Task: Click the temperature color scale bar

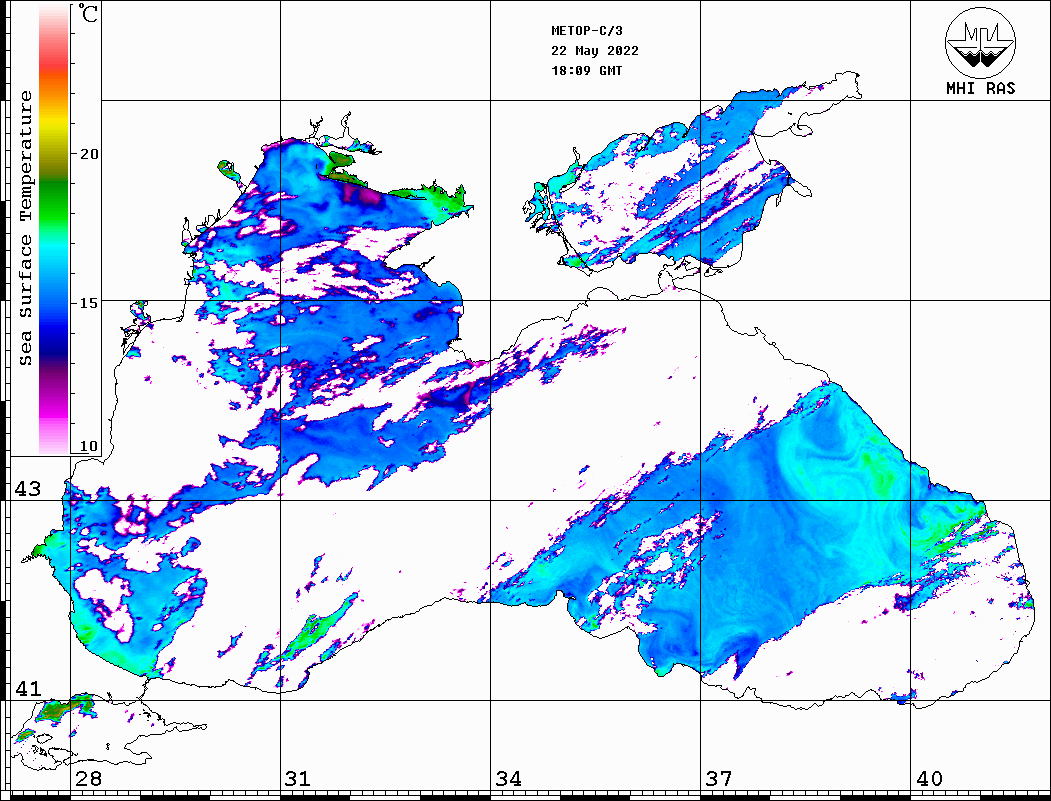Action: tap(54, 230)
